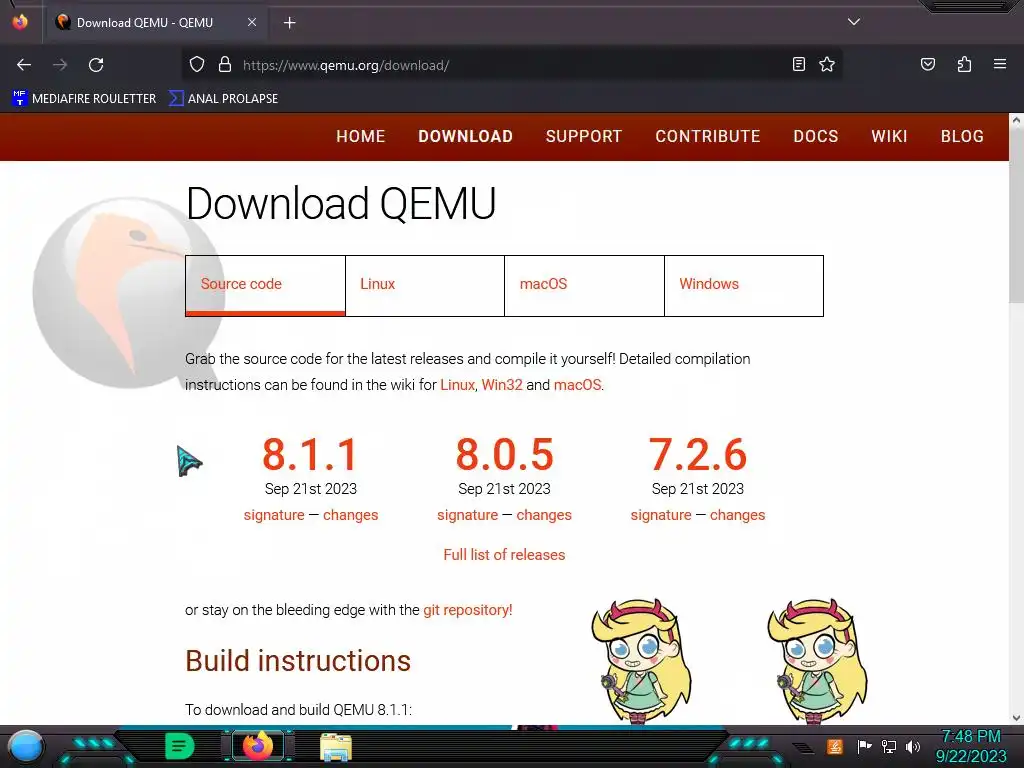The height and width of the screenshot is (768, 1024).
Task: Open Full list of releases link
Action: pyautogui.click(x=504, y=555)
